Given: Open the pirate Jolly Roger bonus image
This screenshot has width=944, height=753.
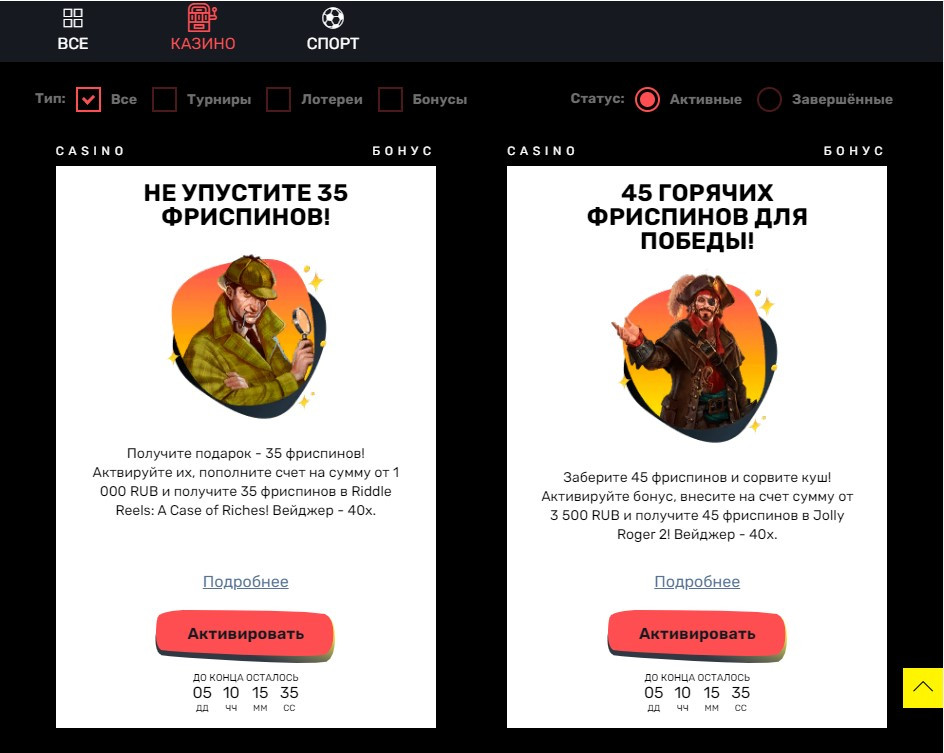Looking at the screenshot, I should click(697, 358).
